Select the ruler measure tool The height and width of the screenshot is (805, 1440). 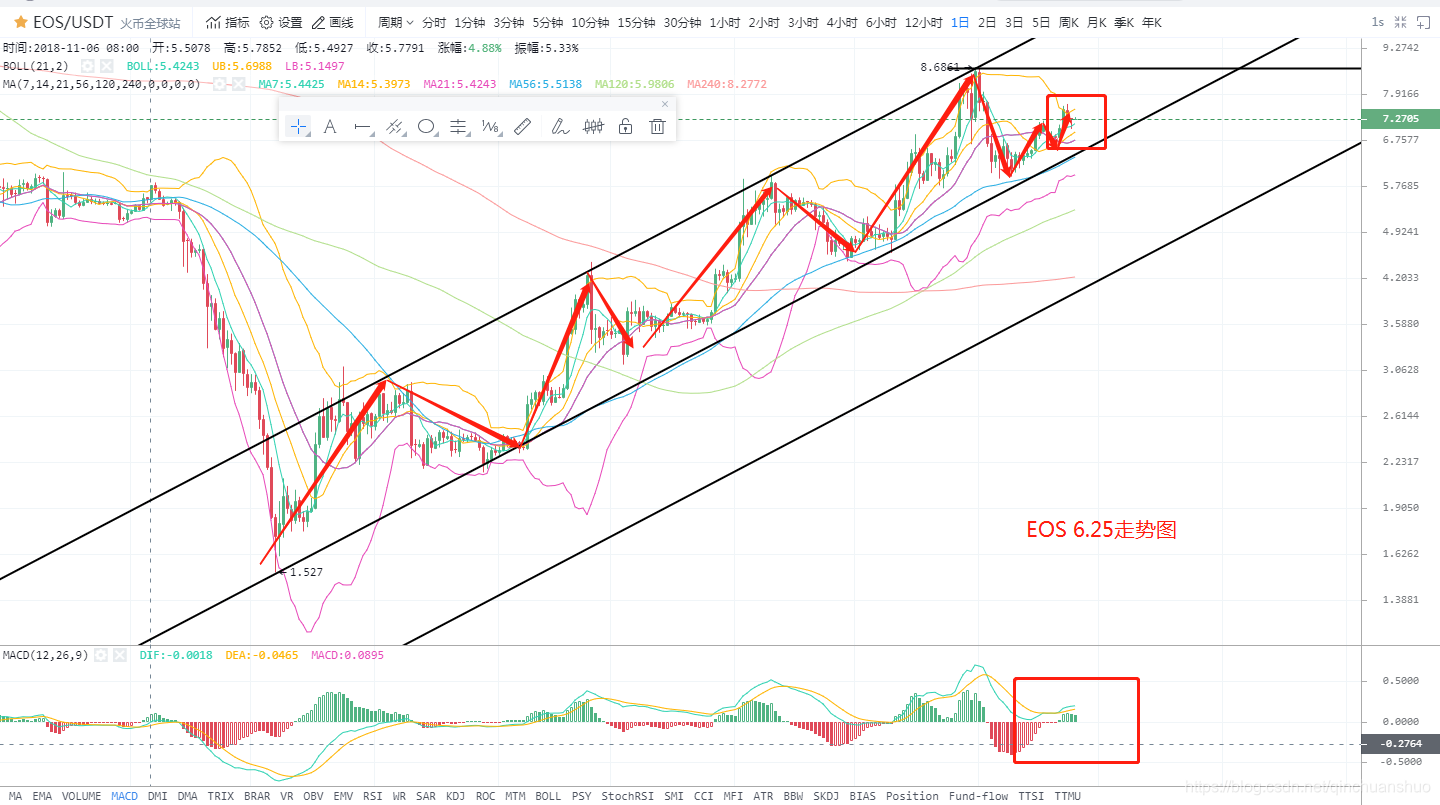pyautogui.click(x=522, y=126)
